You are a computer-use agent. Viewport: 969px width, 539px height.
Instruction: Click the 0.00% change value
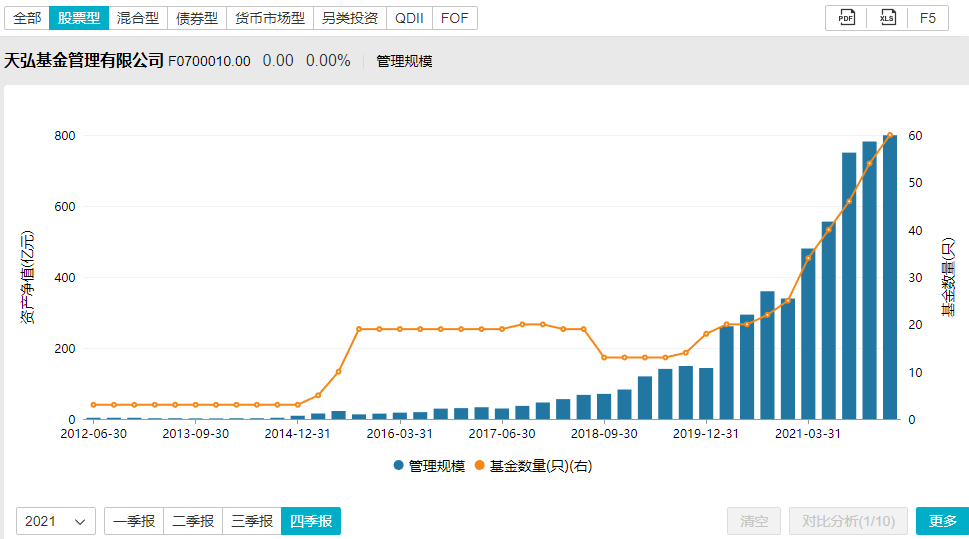point(328,61)
